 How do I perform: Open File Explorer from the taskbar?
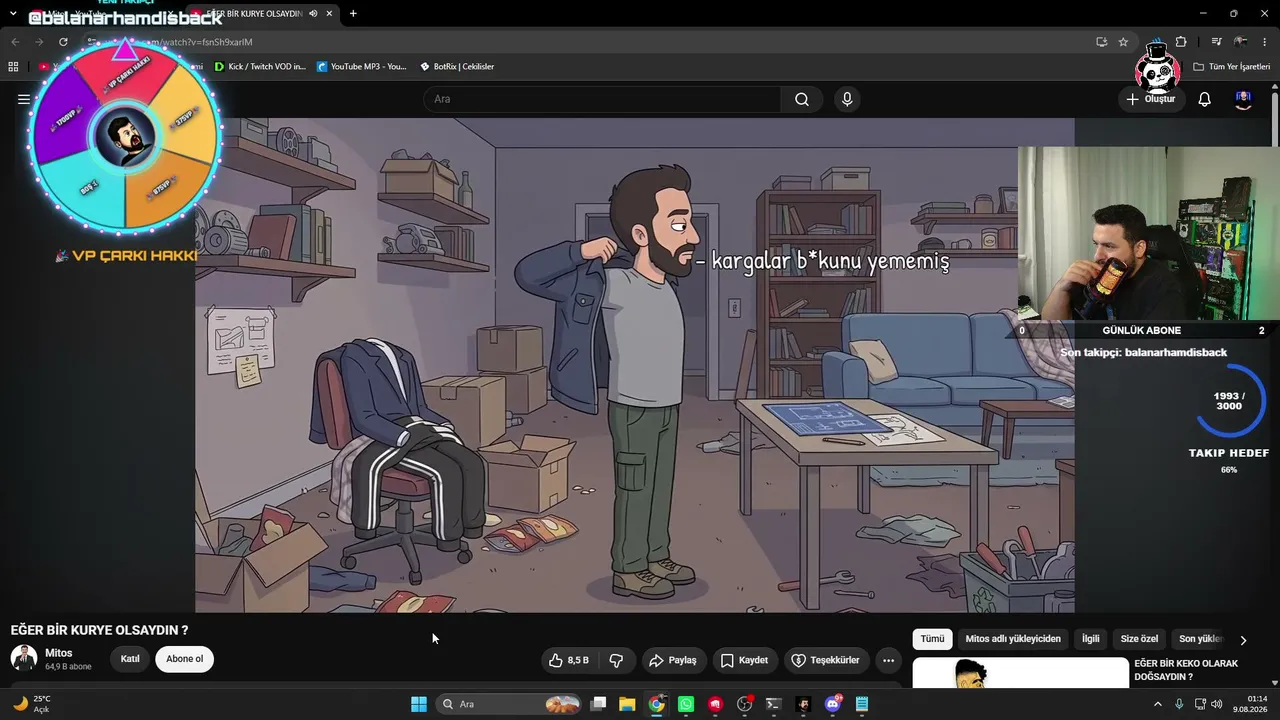point(627,704)
